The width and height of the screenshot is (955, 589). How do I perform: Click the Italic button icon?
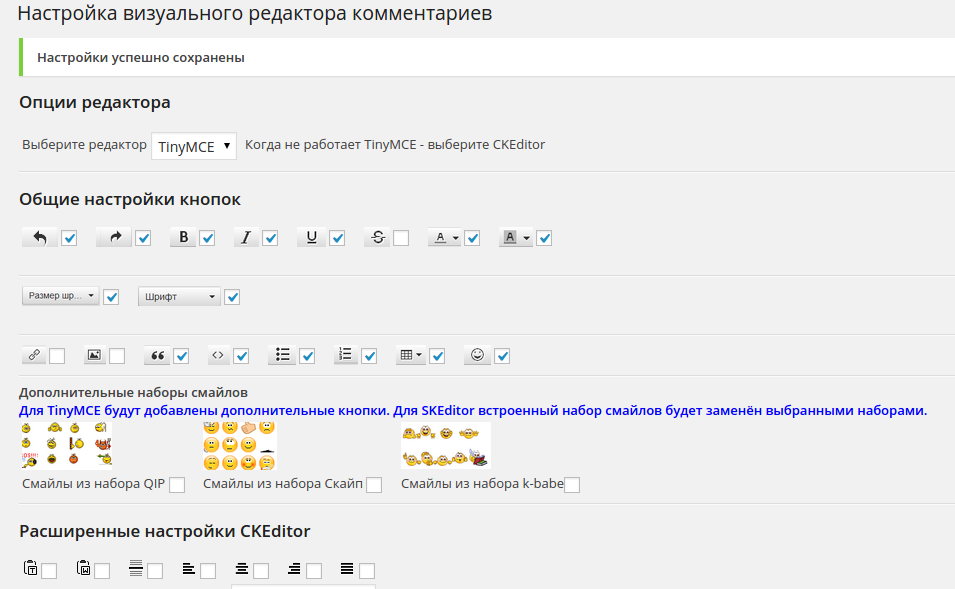(246, 238)
